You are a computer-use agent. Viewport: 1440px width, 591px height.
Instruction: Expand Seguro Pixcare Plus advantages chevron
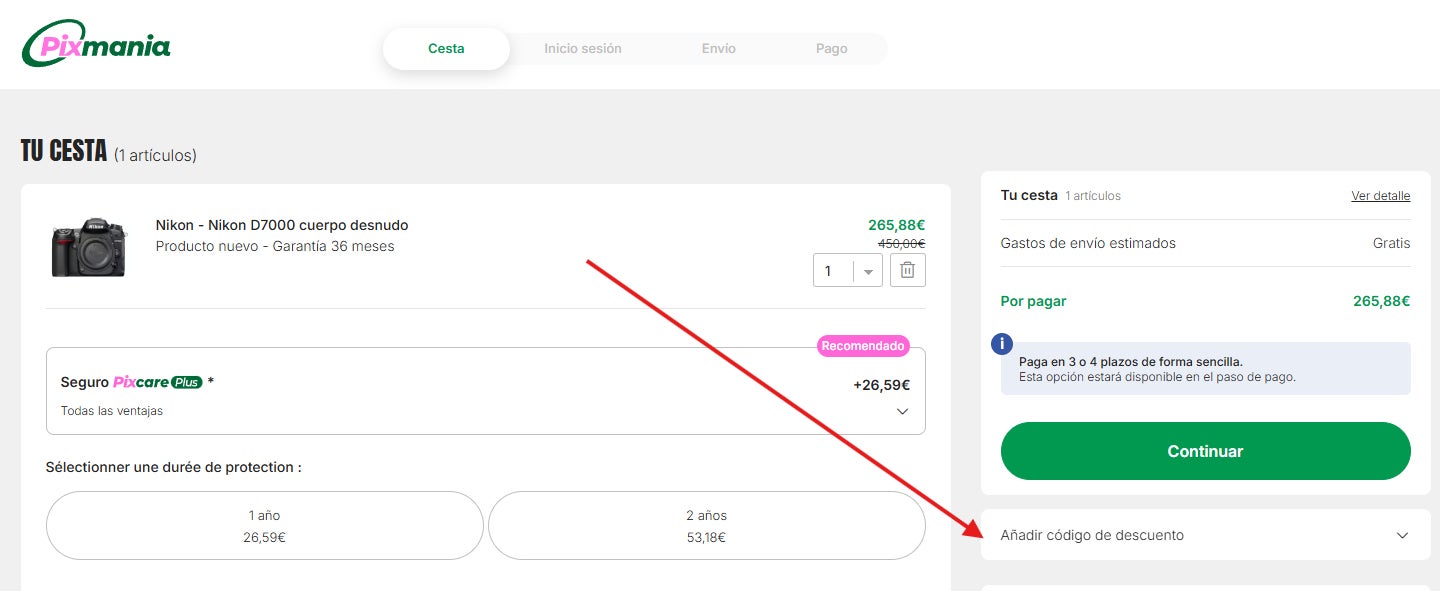pyautogui.click(x=902, y=412)
